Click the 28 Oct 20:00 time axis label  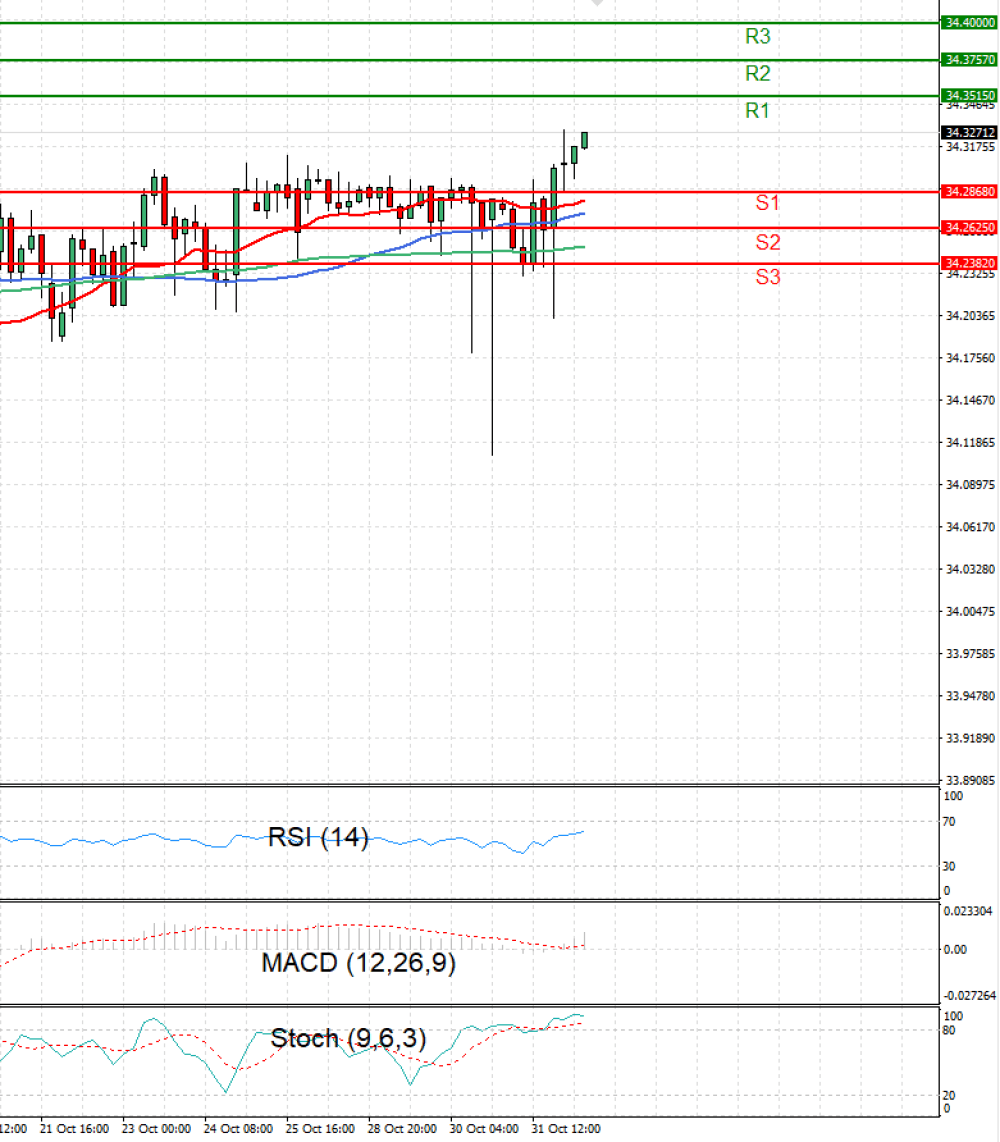click(x=402, y=1128)
